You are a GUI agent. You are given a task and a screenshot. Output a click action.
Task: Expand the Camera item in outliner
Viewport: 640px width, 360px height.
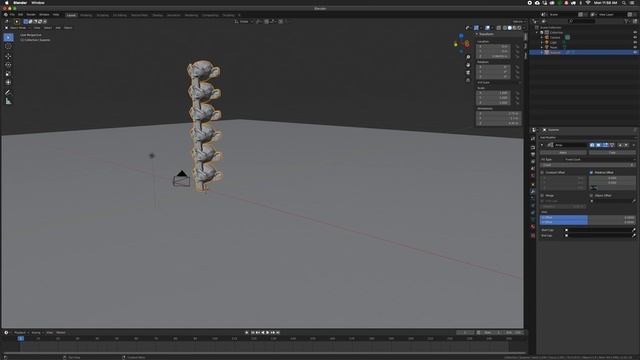pos(542,37)
